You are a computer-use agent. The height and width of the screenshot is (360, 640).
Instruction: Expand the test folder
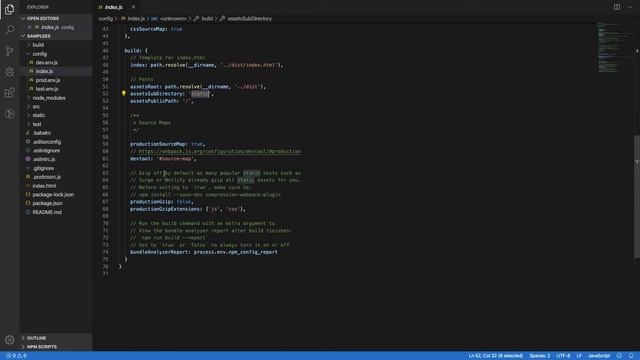coord(37,124)
